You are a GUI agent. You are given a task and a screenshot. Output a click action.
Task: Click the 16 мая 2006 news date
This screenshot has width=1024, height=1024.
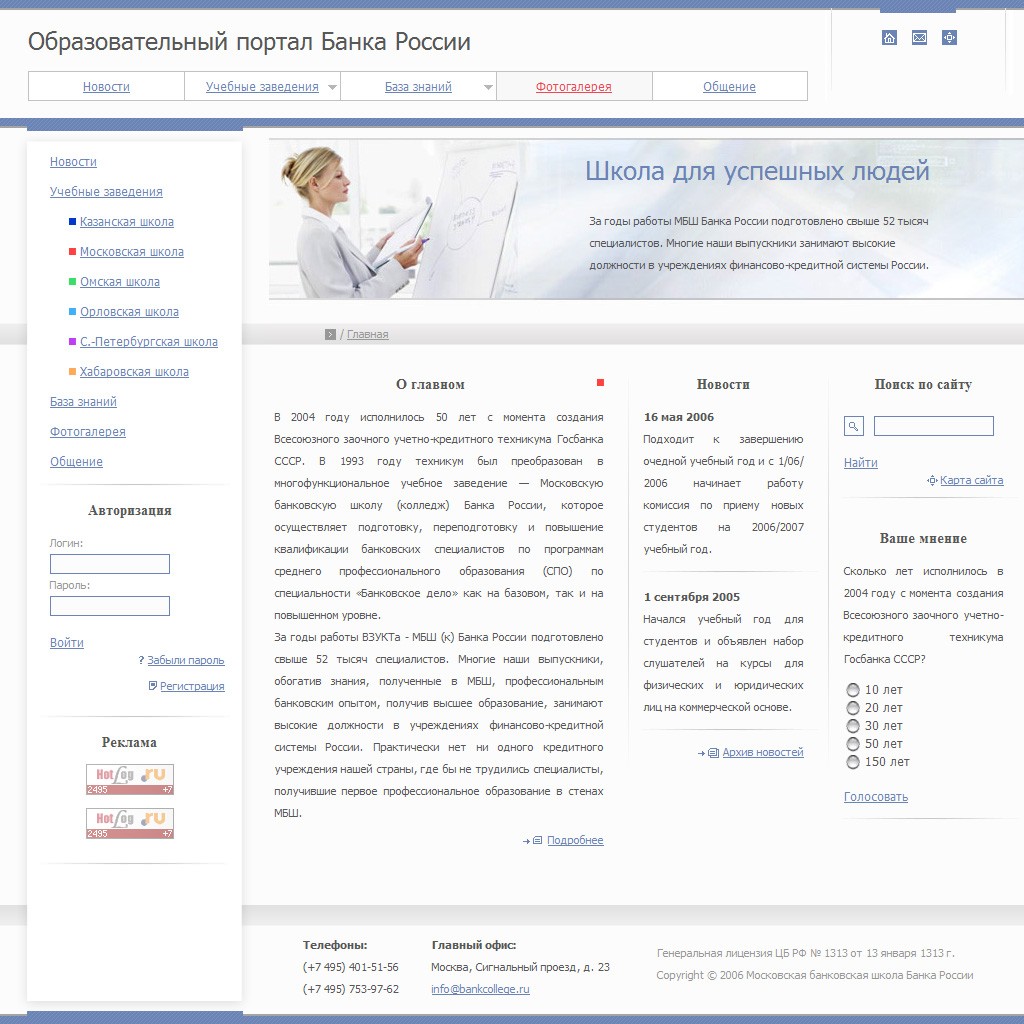(679, 417)
